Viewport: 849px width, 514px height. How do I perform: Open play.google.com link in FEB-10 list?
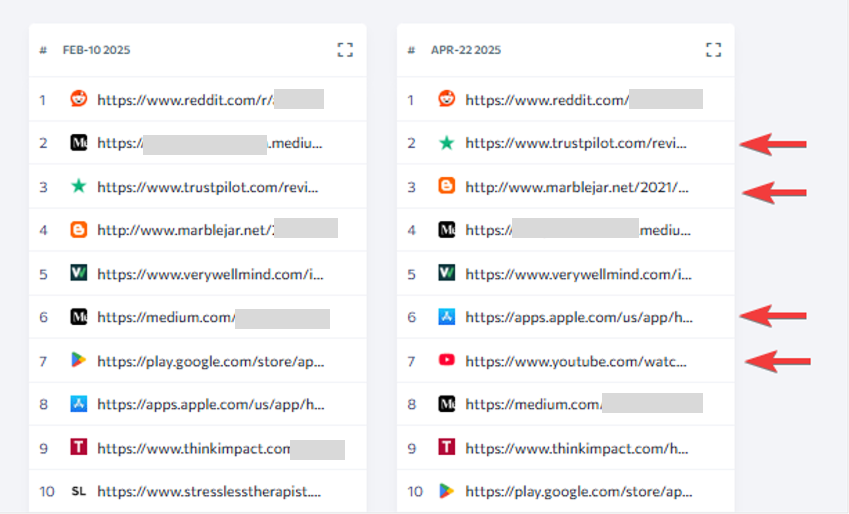(211, 362)
